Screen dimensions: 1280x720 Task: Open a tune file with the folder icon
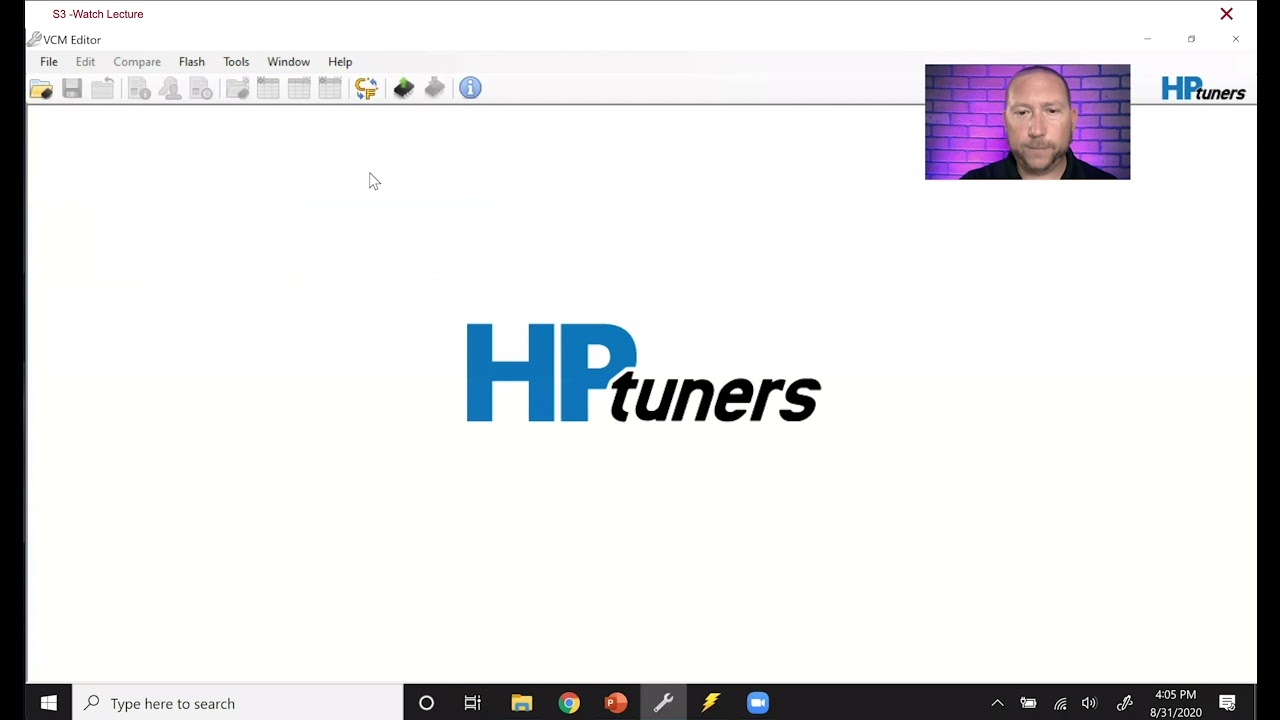pyautogui.click(x=41, y=89)
